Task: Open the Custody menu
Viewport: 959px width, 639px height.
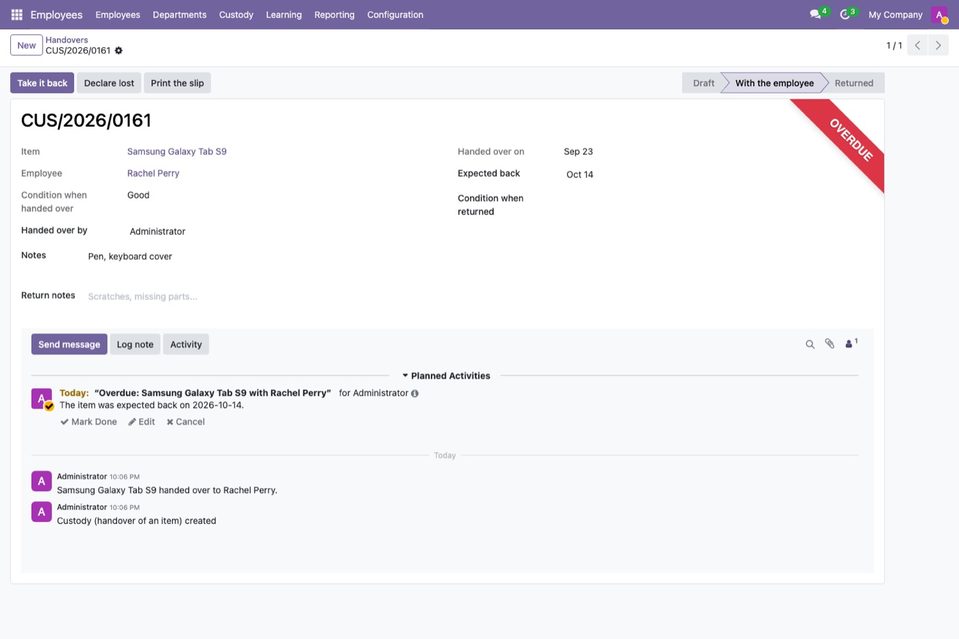Action: 236,15
